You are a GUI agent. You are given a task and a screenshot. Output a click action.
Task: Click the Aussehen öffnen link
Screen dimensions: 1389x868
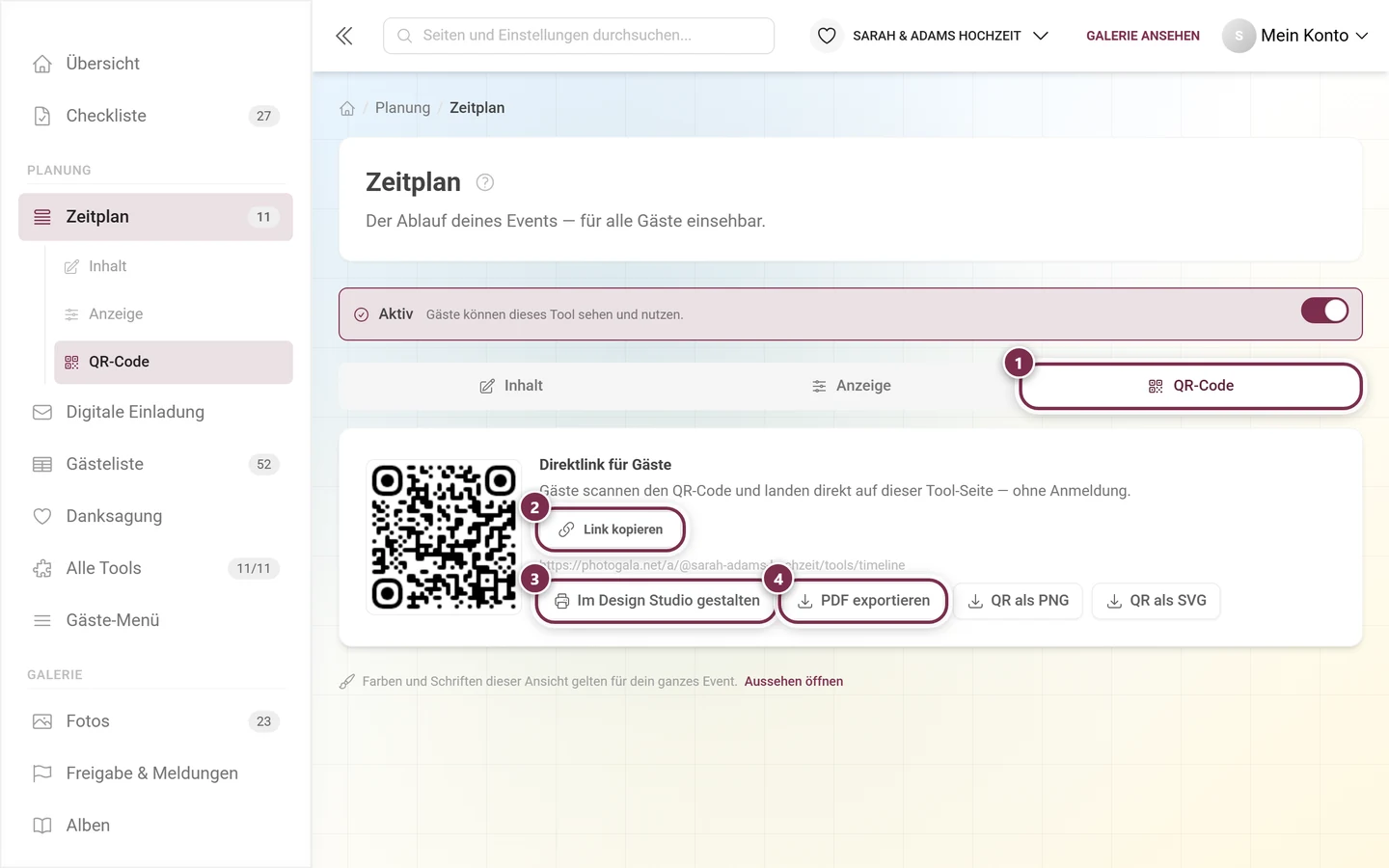click(794, 682)
